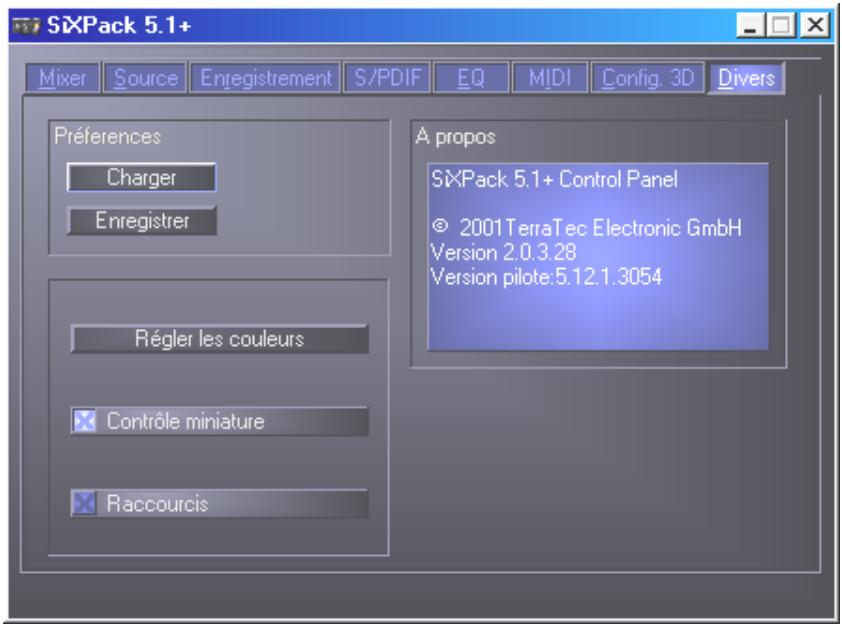The height and width of the screenshot is (629, 842).
Task: Open Régler les couleurs settings
Action: pyautogui.click(x=220, y=339)
